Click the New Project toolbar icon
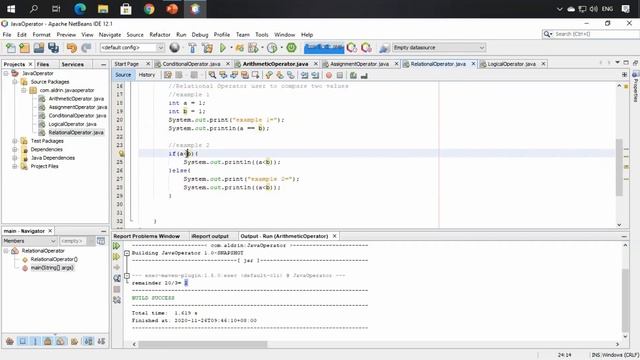 pyautogui.click(x=24, y=48)
